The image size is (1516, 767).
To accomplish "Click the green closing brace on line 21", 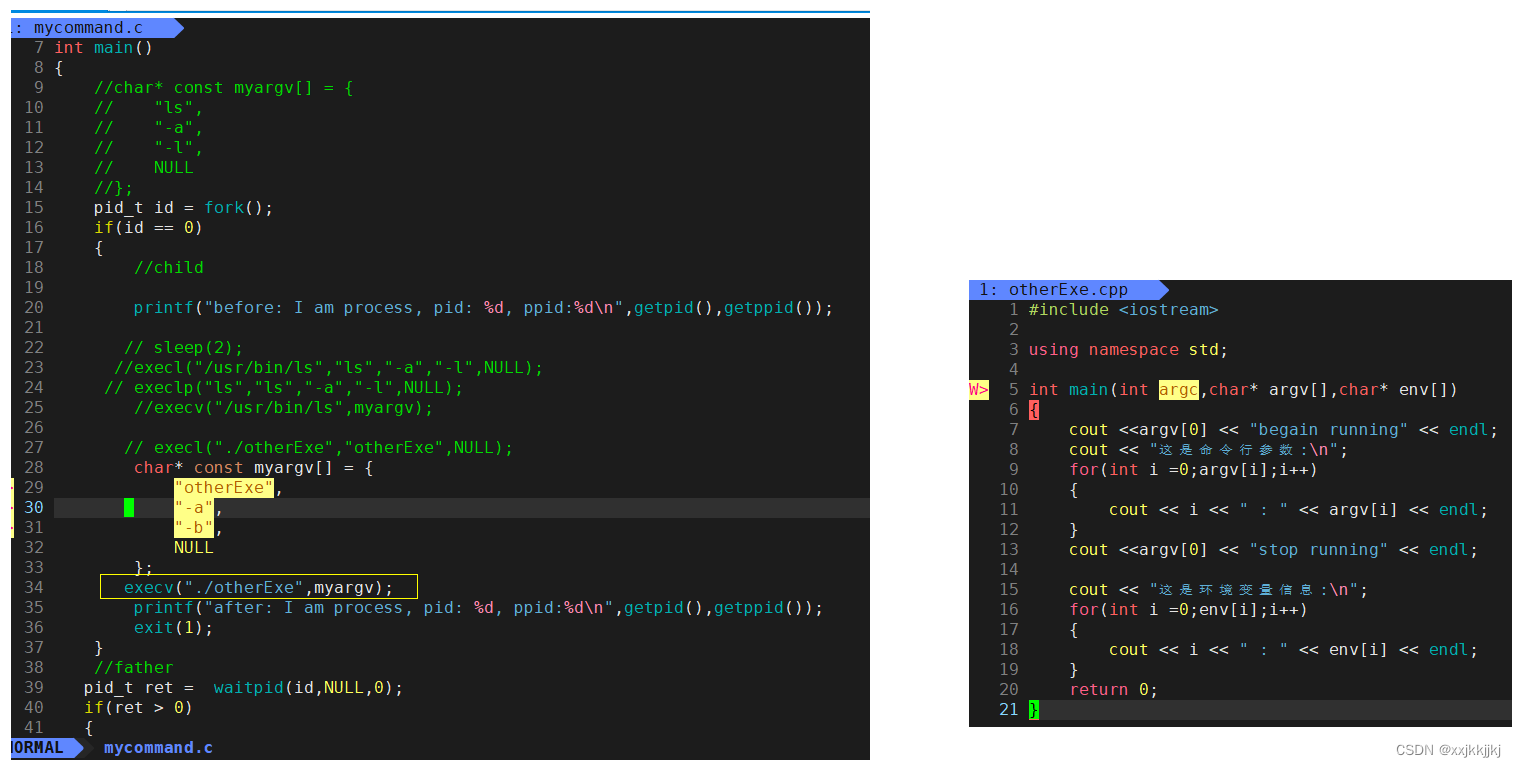I will [1034, 709].
